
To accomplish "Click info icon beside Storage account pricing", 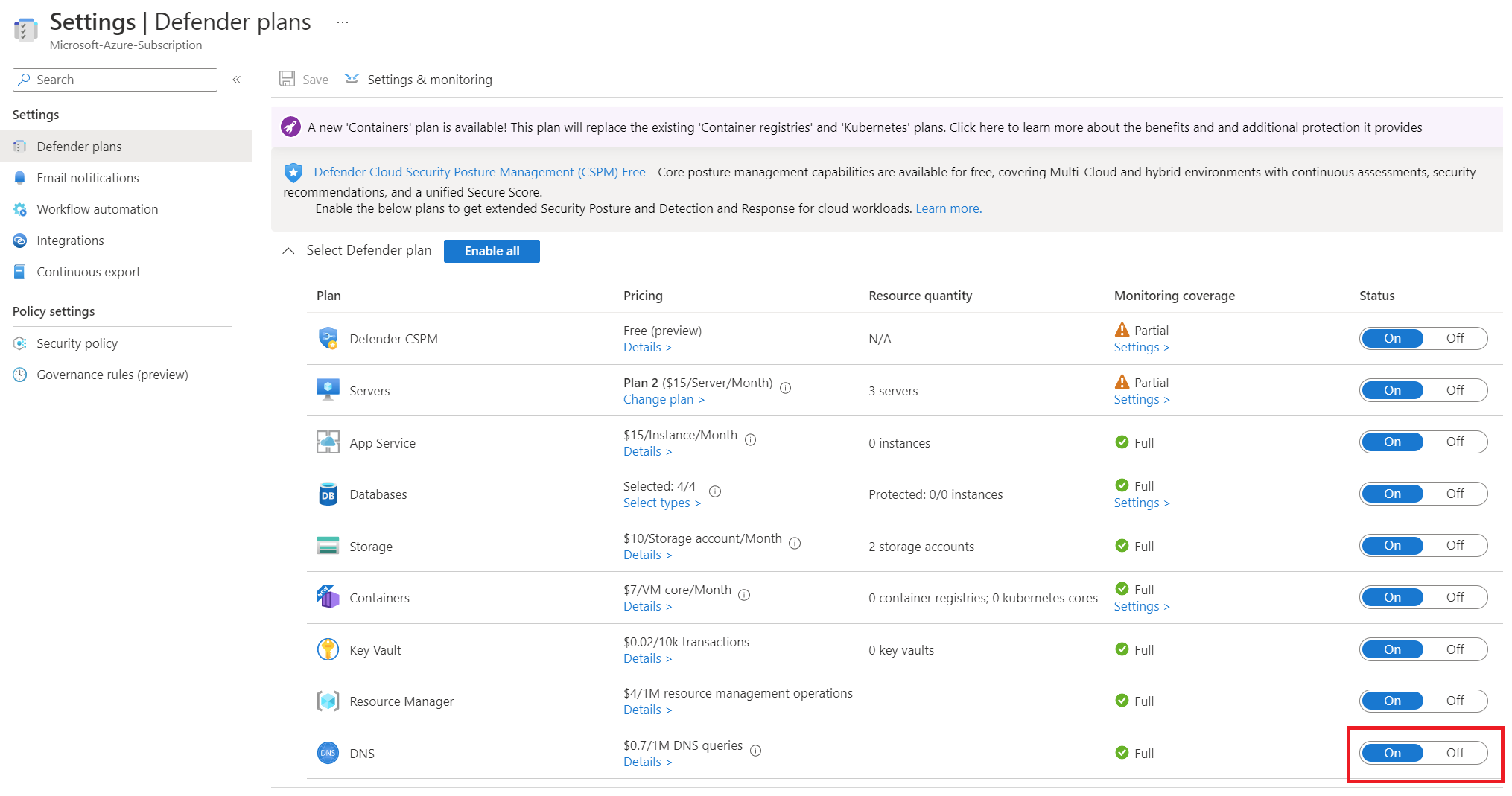I will click(x=795, y=544).
